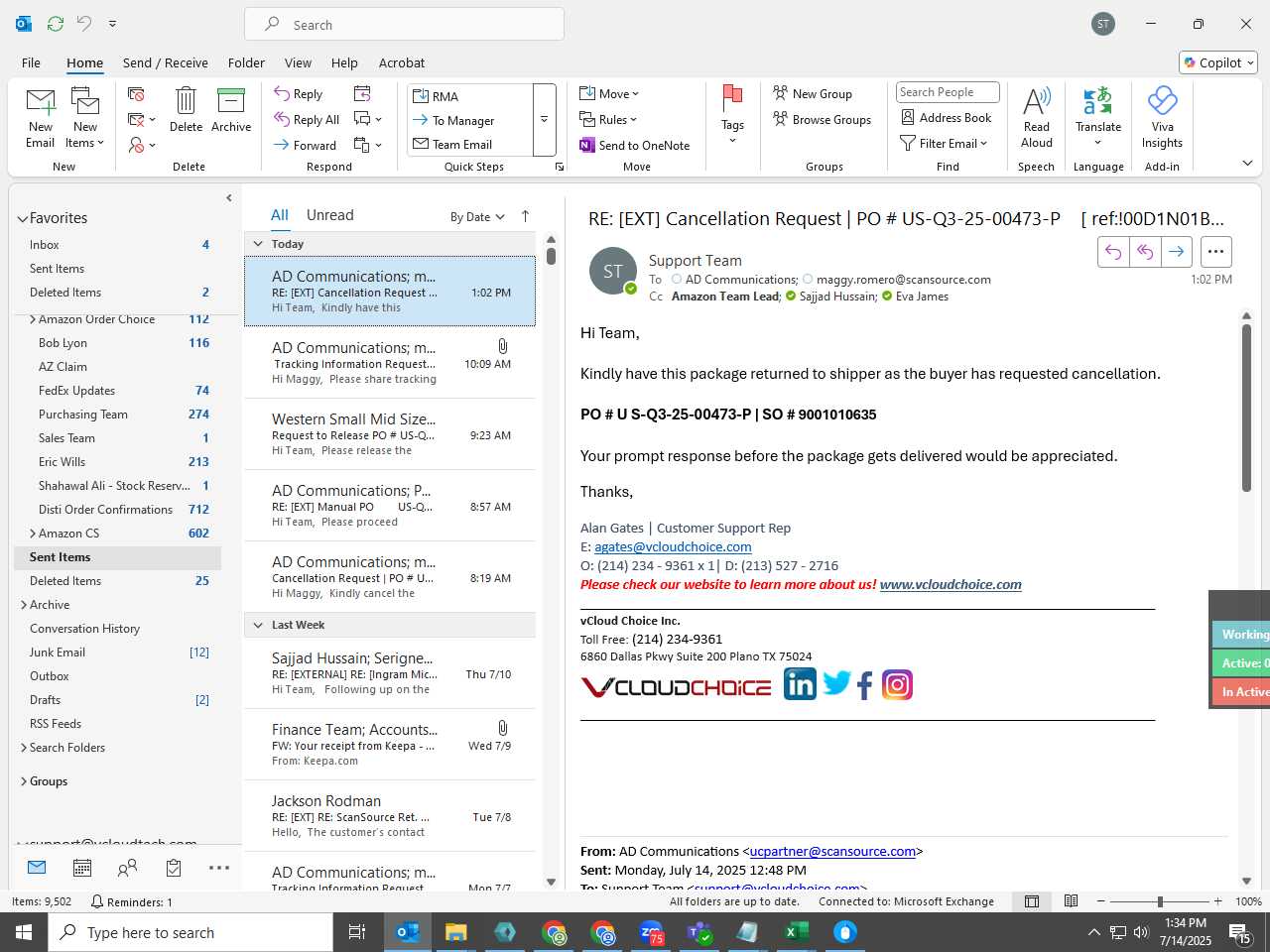Screen dimensions: 1270x952
Task: Expand Quick Steps gallery
Action: pos(544,120)
